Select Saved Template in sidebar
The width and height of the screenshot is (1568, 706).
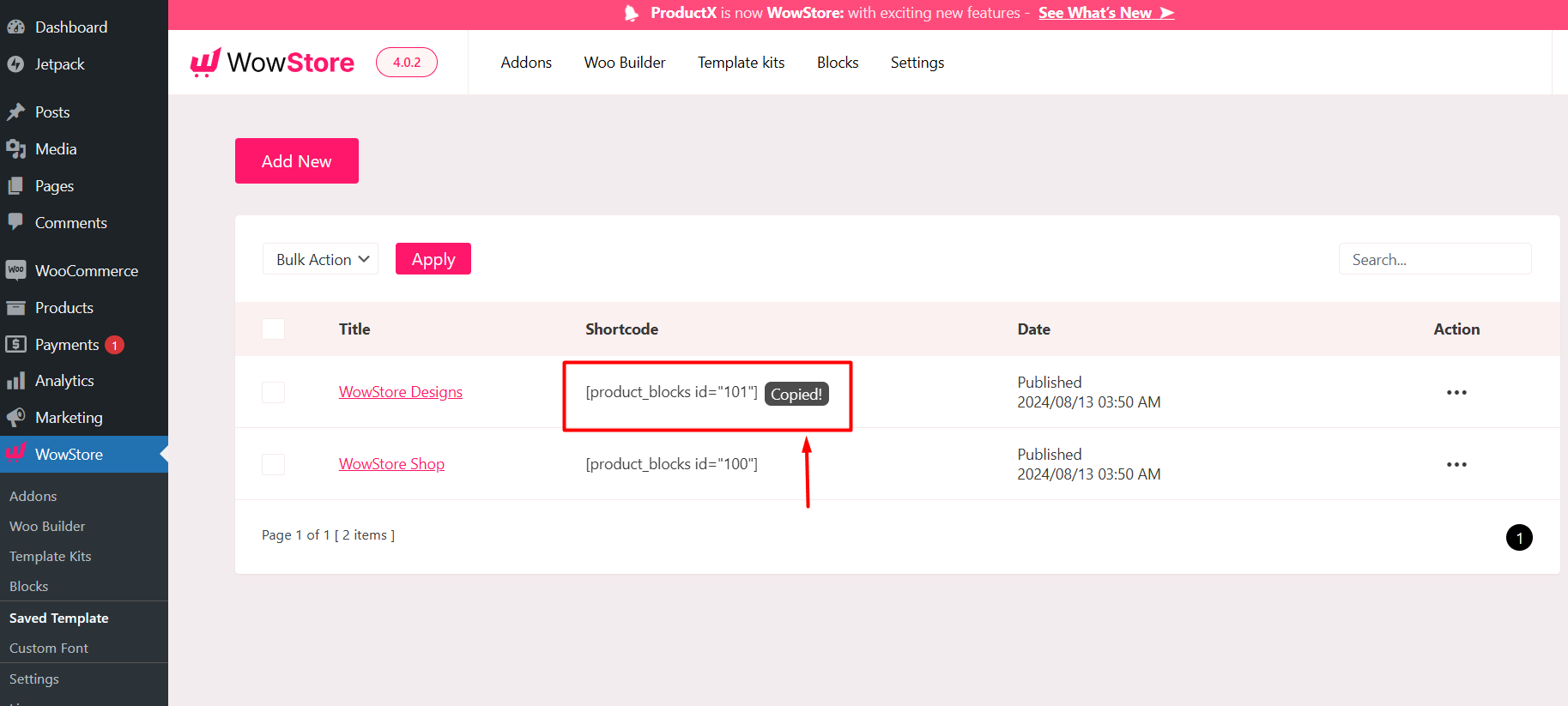point(59,618)
